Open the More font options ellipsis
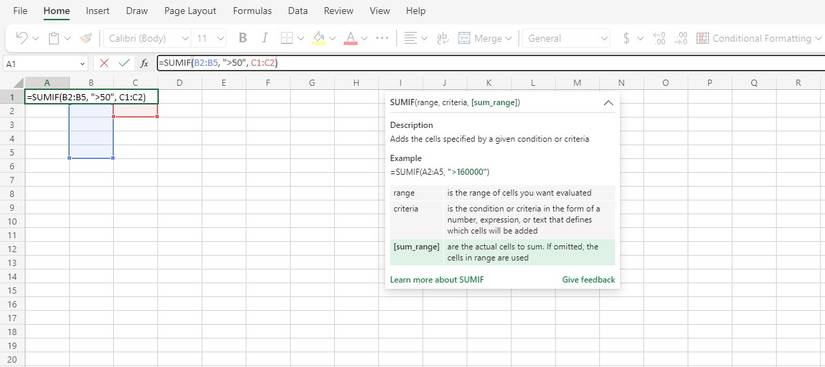The image size is (825, 367). (383, 38)
